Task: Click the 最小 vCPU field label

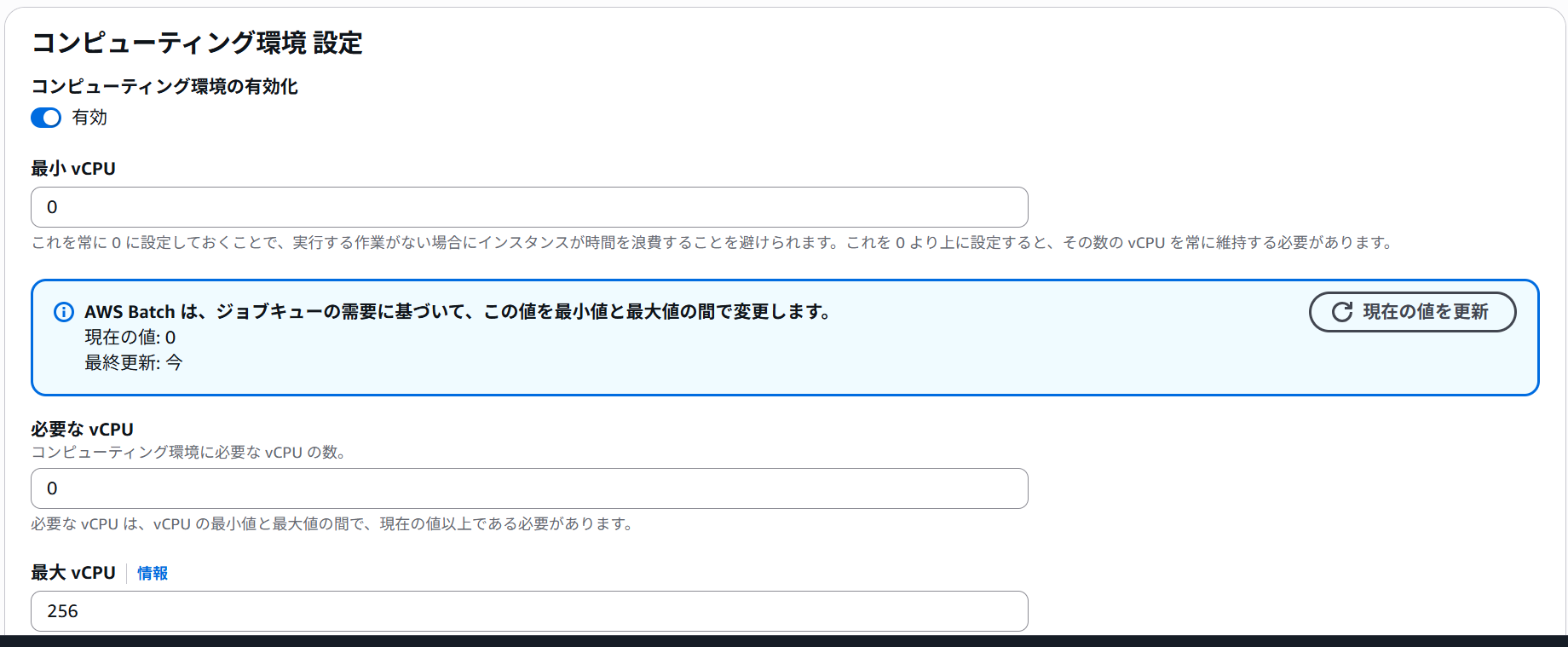Action: coord(73,169)
